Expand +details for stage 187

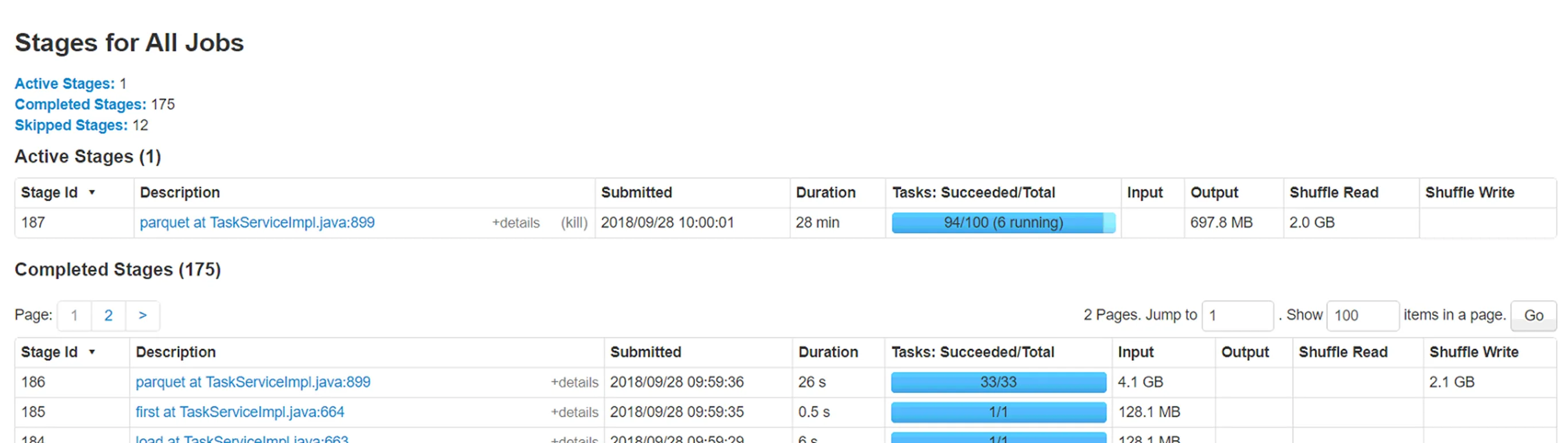tap(516, 223)
